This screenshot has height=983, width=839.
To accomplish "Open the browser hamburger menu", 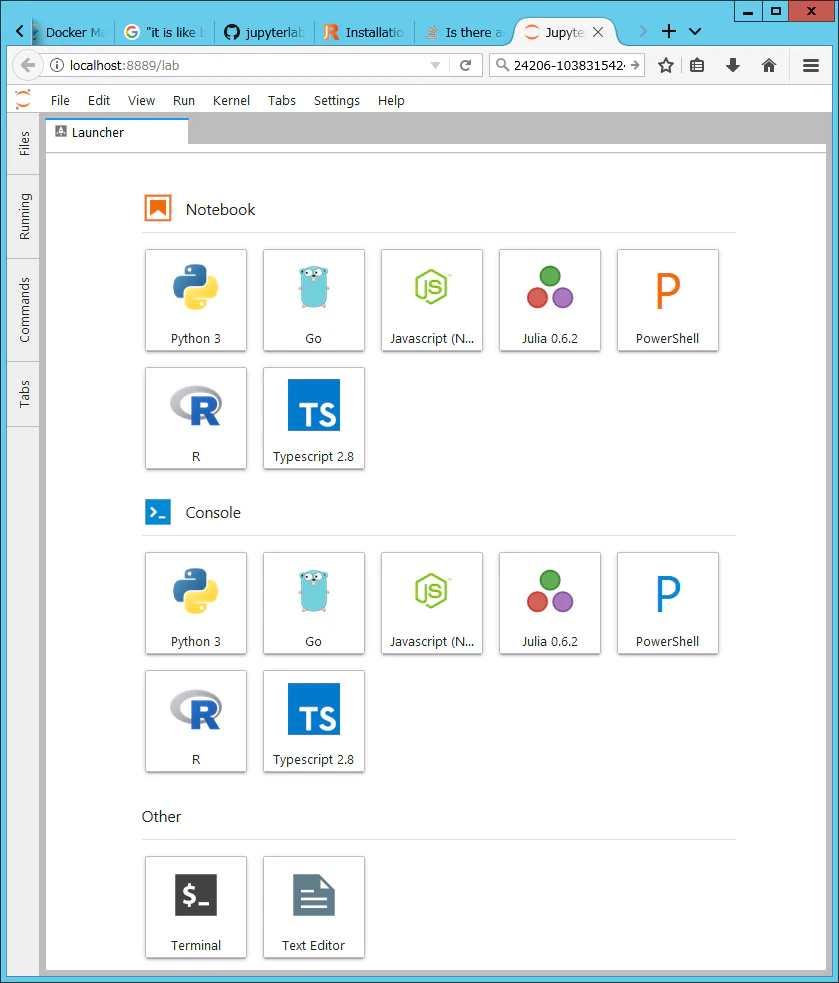I will pos(811,65).
